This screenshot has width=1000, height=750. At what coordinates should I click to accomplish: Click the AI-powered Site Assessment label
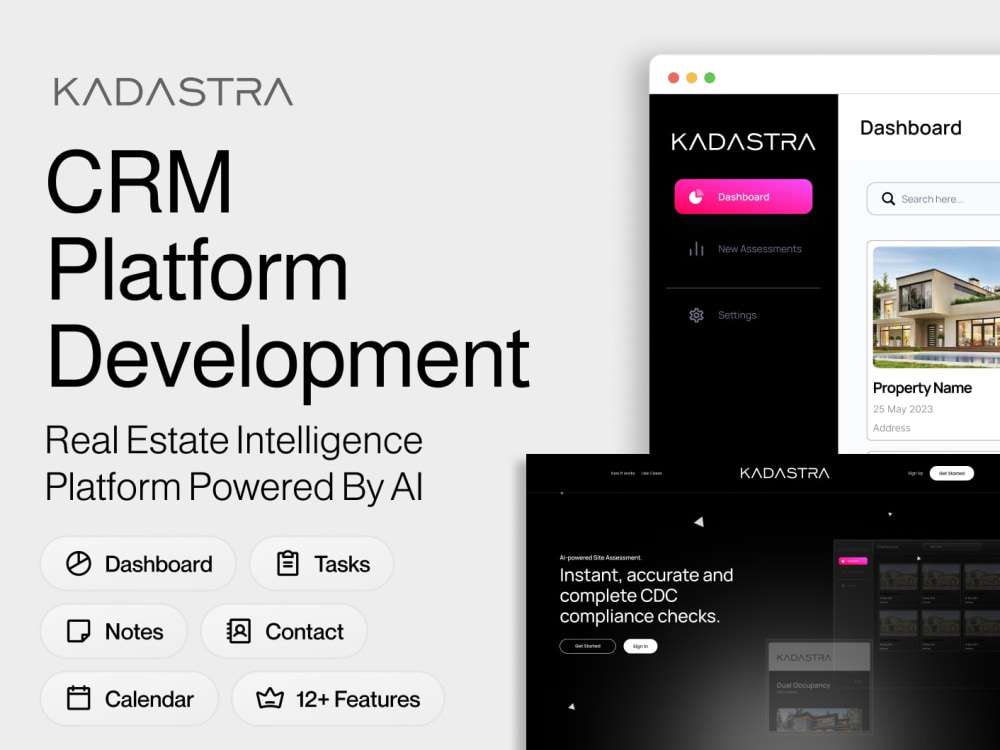tap(601, 557)
